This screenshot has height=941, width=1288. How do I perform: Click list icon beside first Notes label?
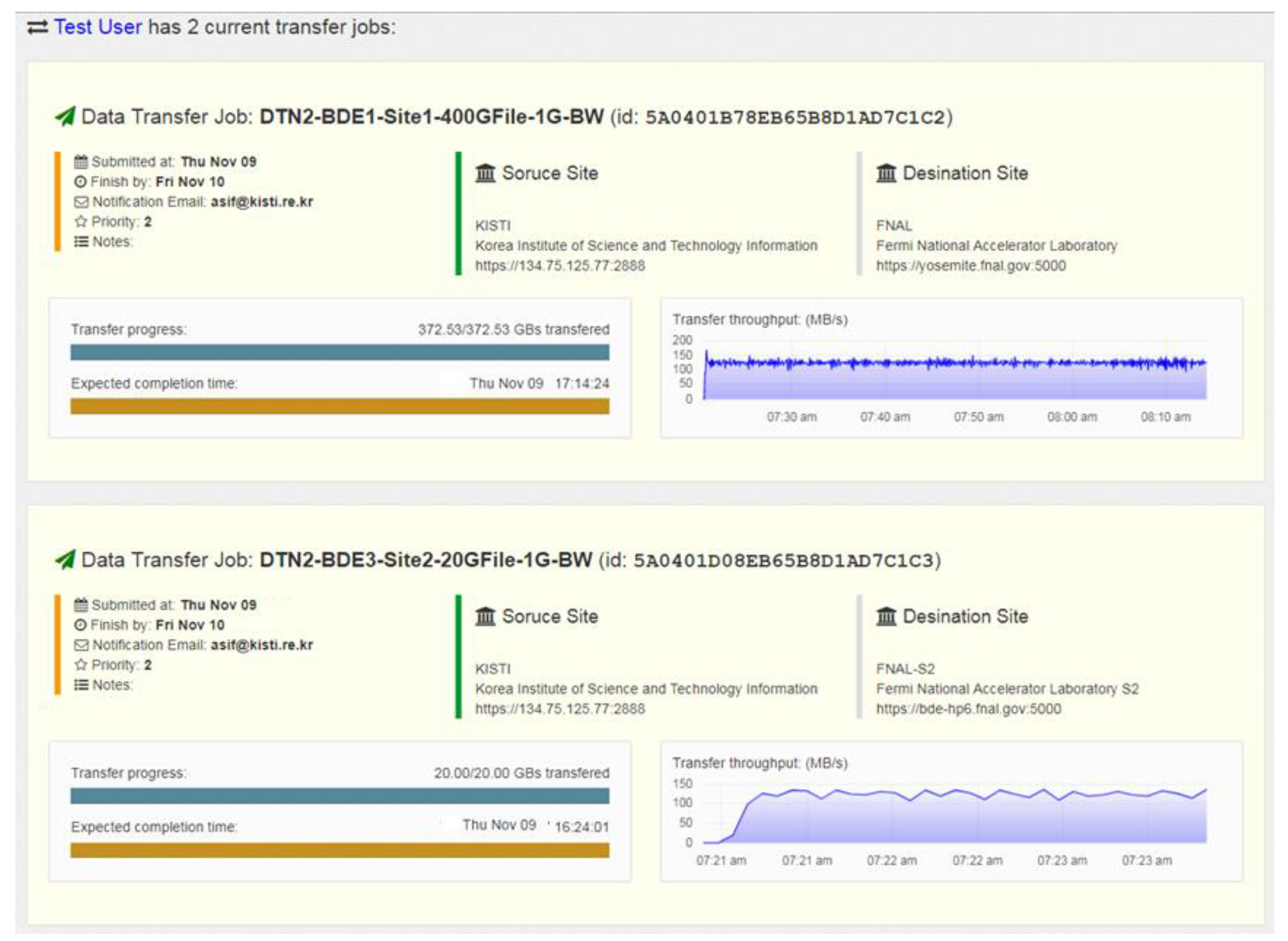81,242
